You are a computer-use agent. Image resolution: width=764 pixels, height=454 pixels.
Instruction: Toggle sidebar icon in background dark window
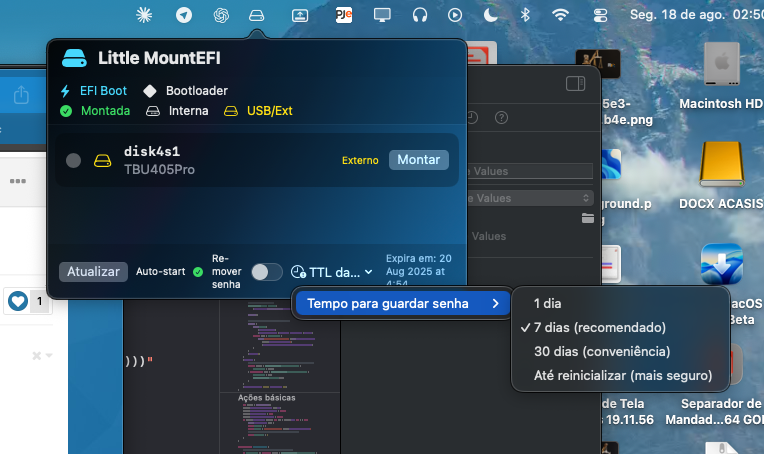click(x=575, y=84)
